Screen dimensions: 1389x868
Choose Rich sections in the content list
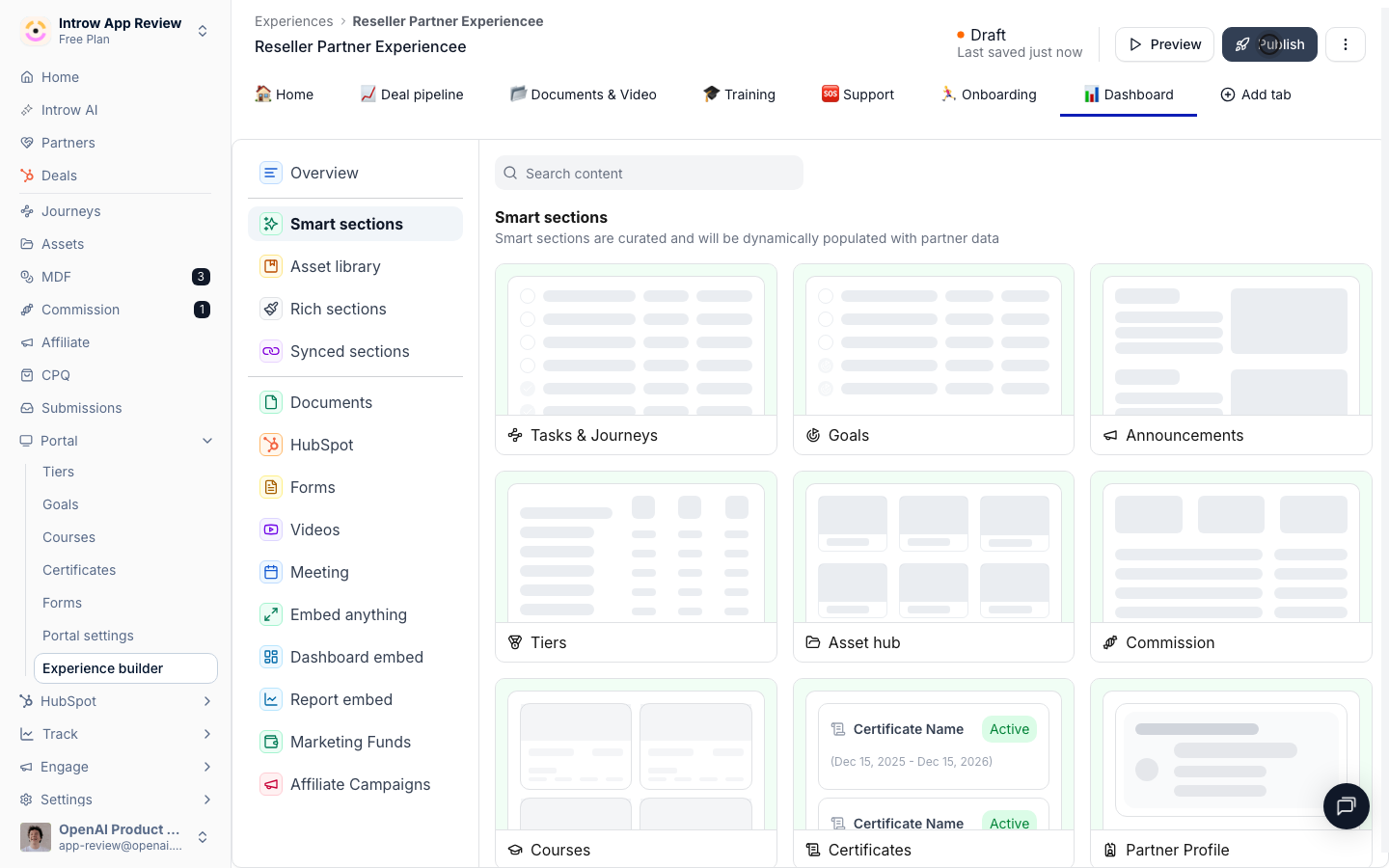[x=355, y=309]
